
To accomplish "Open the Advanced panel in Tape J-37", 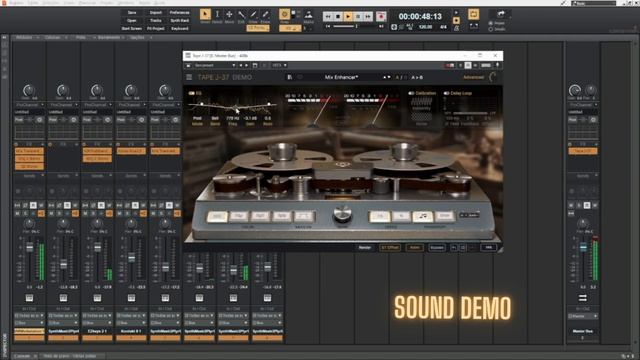I will [473, 77].
